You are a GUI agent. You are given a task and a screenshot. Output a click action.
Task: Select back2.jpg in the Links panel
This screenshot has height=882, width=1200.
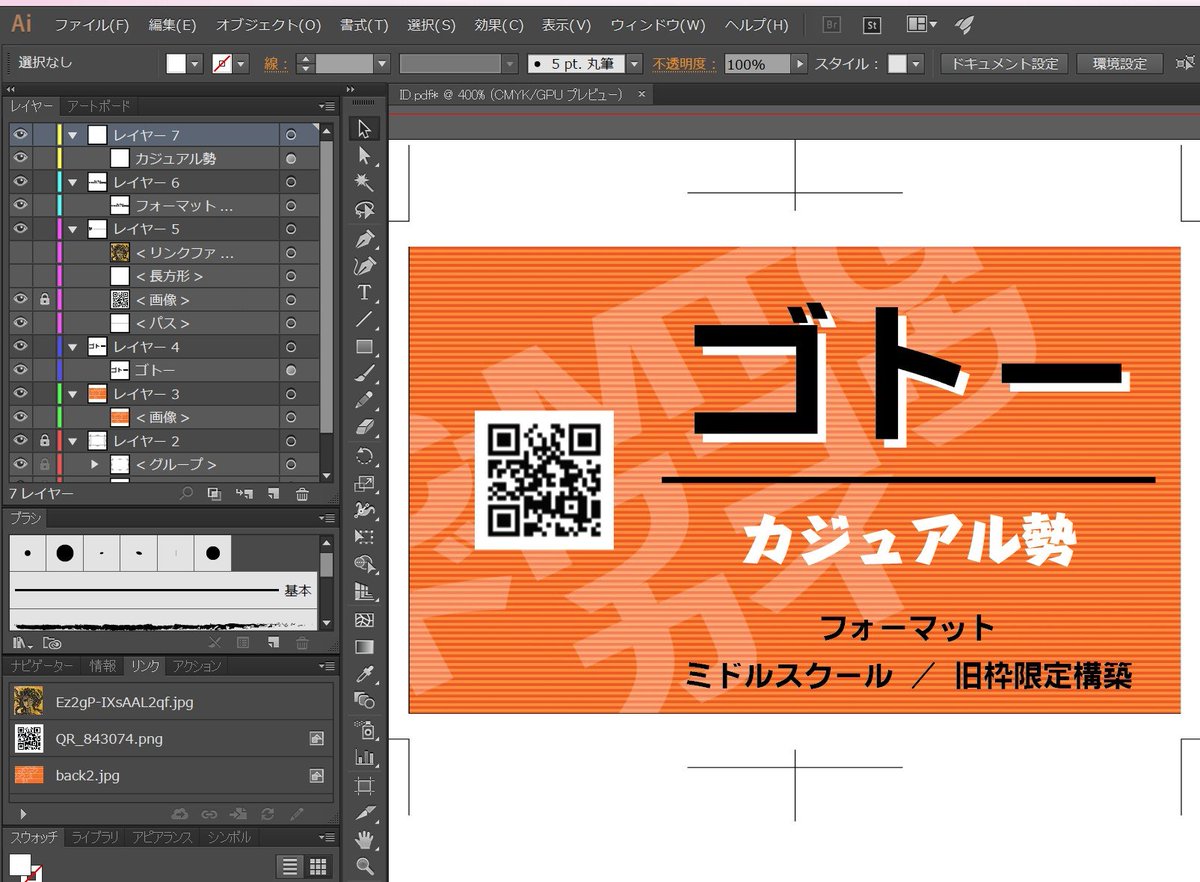[x=170, y=775]
